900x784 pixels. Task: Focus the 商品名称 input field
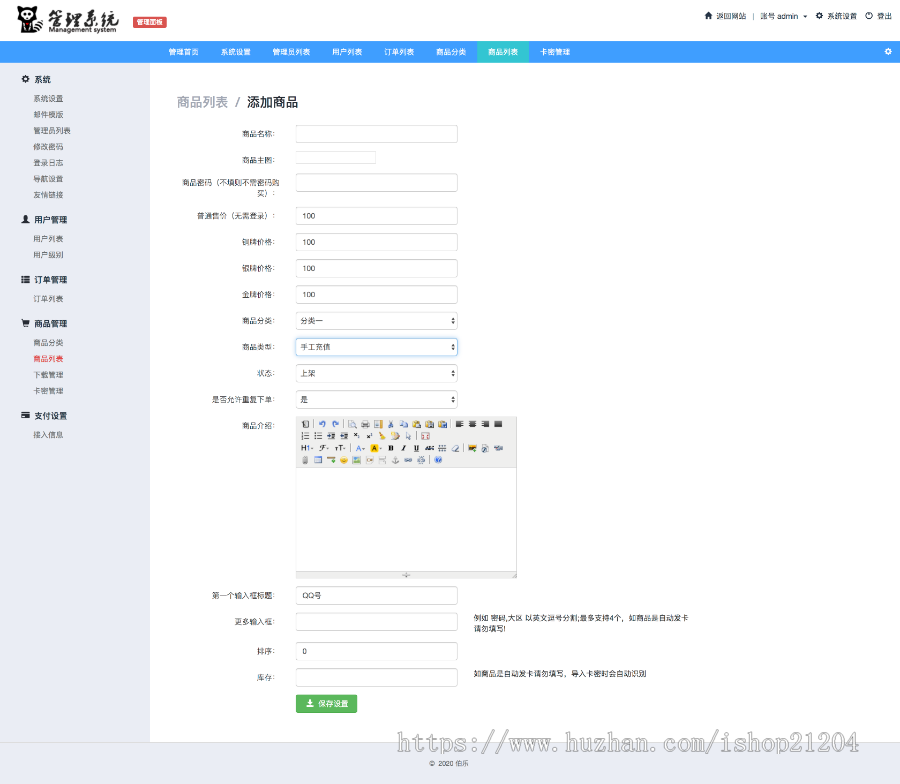[x=377, y=134]
